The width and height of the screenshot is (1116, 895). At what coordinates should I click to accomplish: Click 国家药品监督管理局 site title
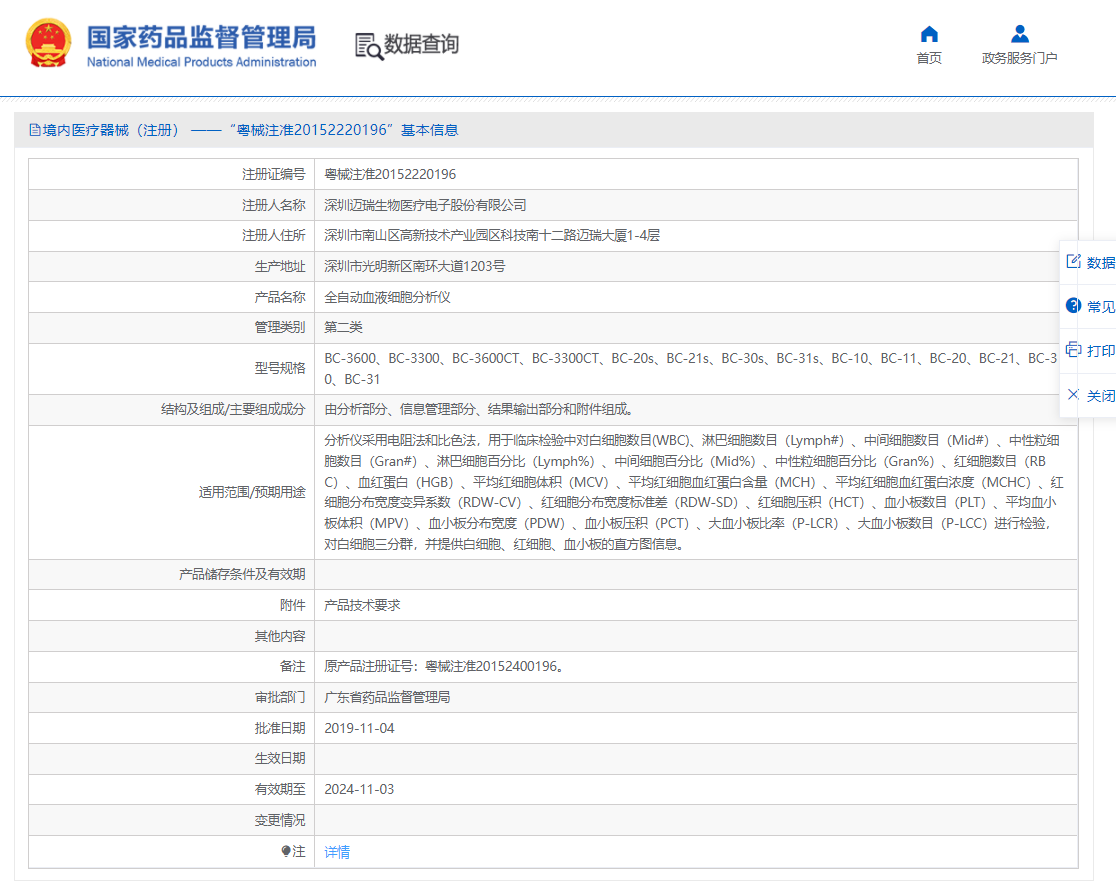click(x=201, y=37)
